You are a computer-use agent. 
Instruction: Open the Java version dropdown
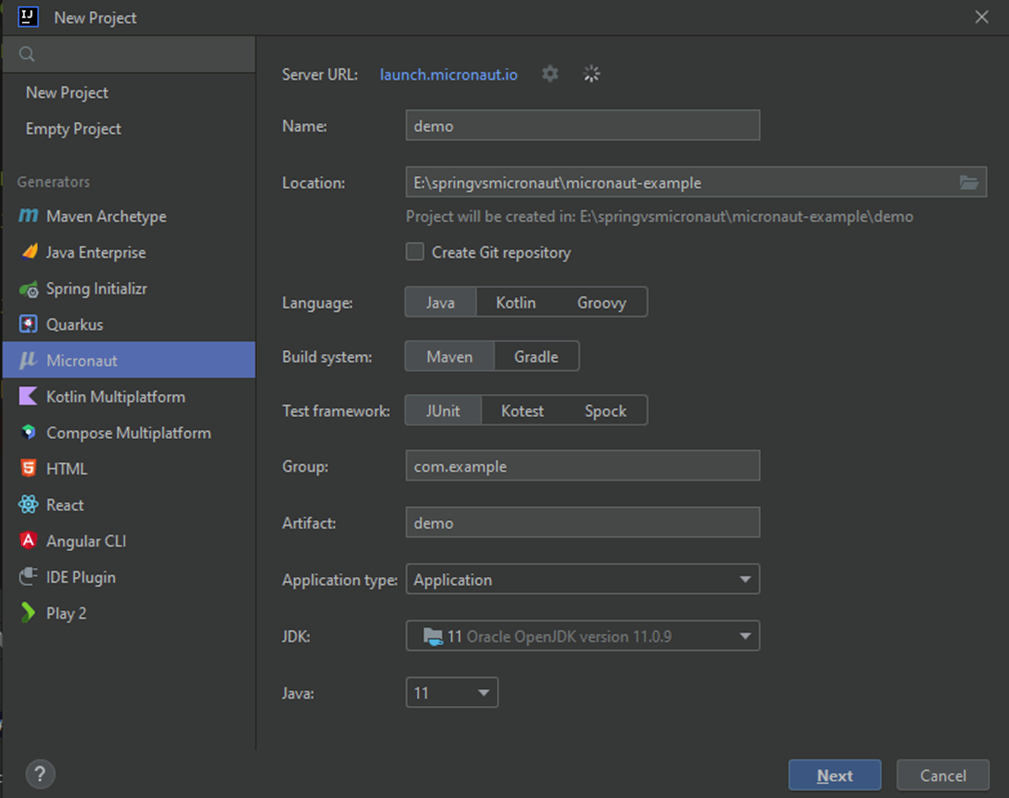[452, 692]
